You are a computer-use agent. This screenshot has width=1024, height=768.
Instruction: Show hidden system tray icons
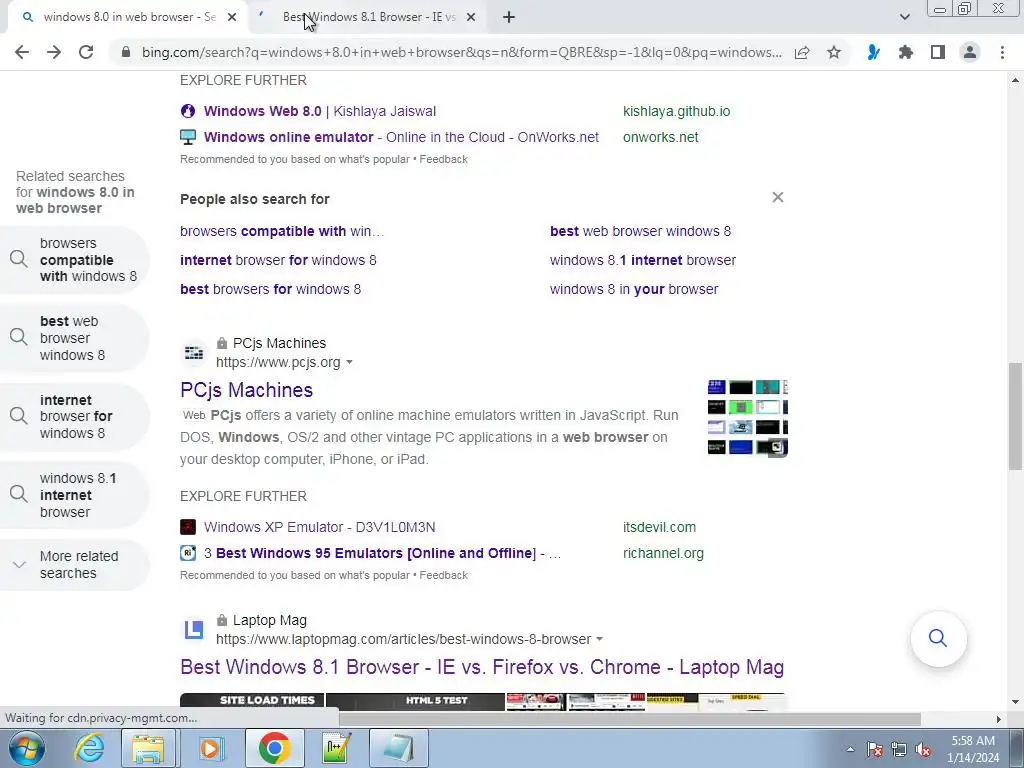[850, 749]
